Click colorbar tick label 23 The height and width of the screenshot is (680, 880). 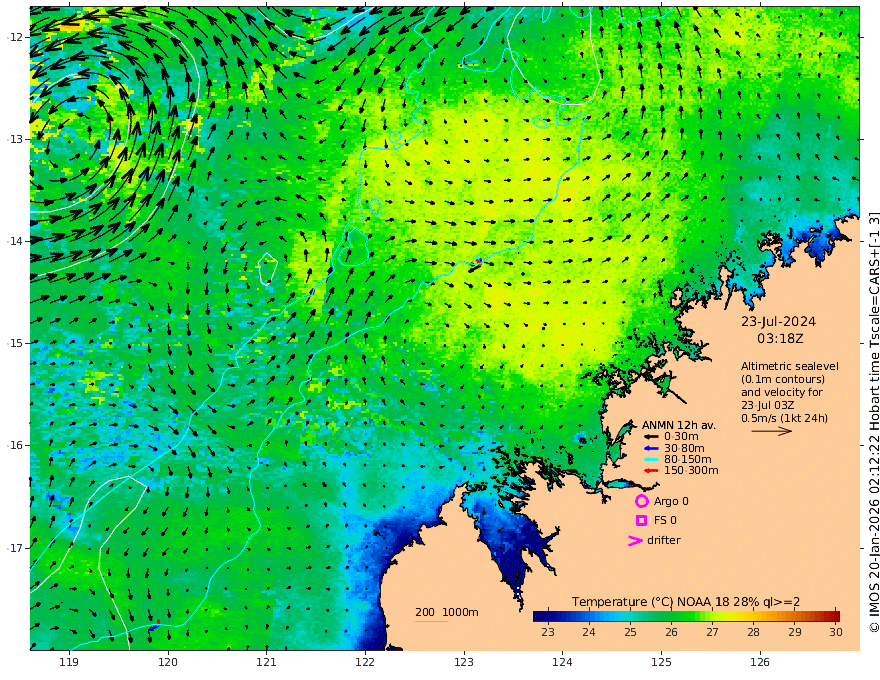click(548, 632)
